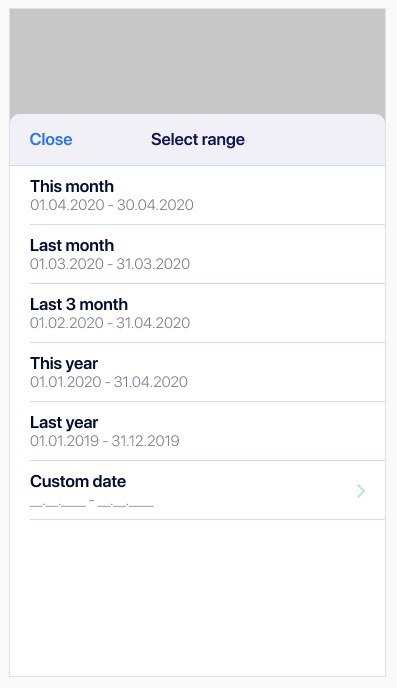Select the Last month option
The height and width of the screenshot is (688, 397).
click(197, 254)
